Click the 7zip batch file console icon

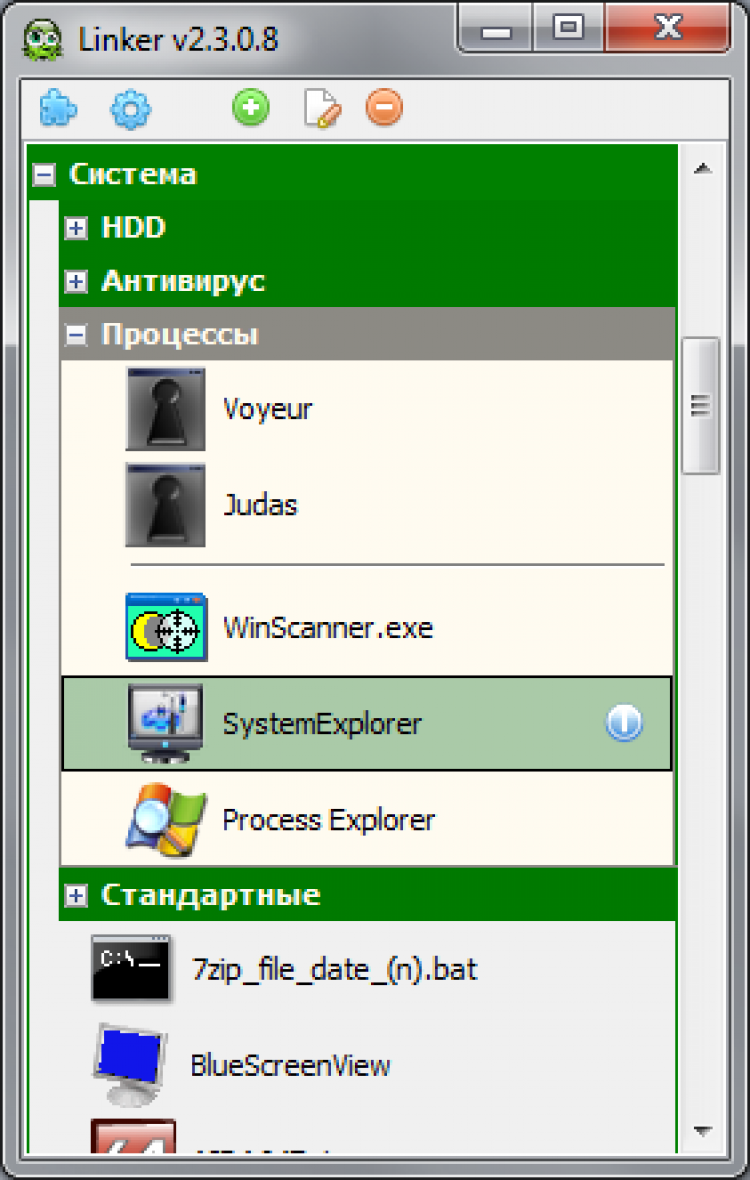pyautogui.click(x=131, y=969)
